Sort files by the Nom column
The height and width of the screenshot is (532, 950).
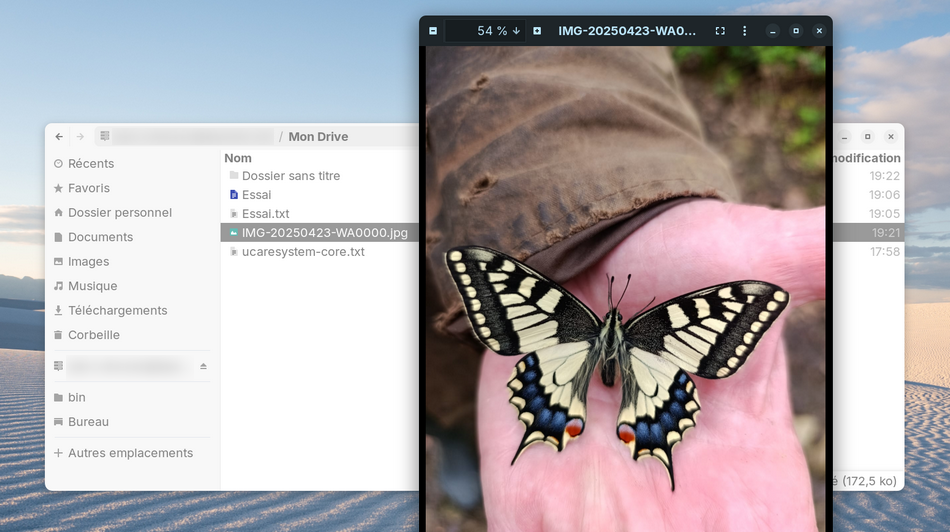pyautogui.click(x=238, y=158)
